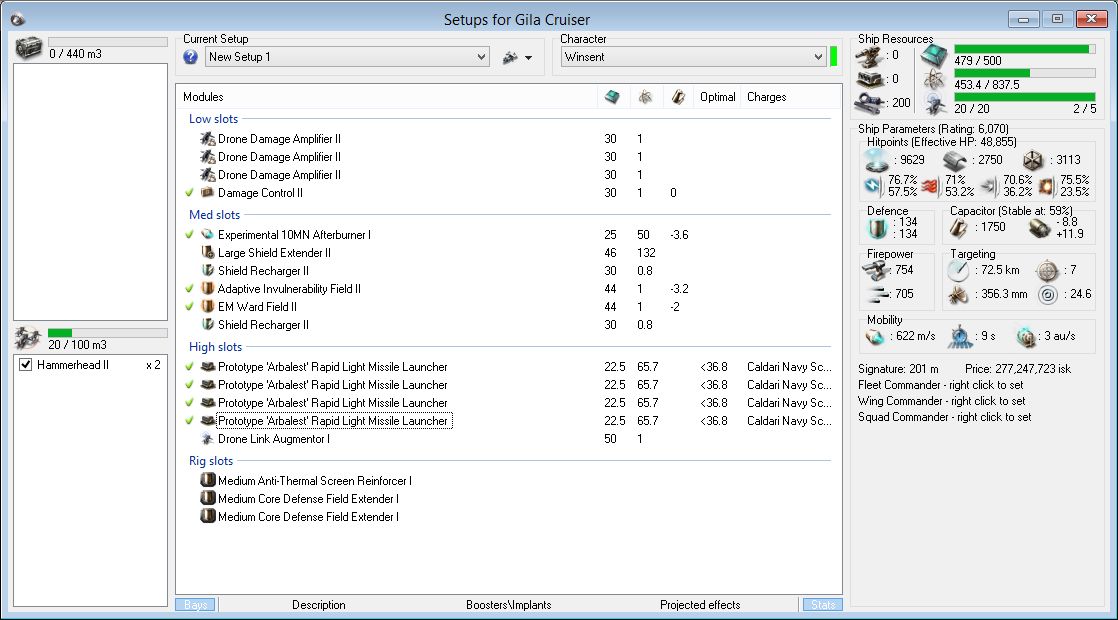Deactivate the Adaptive Invulnerability Field II checkmark
The image size is (1118, 620).
190,289
